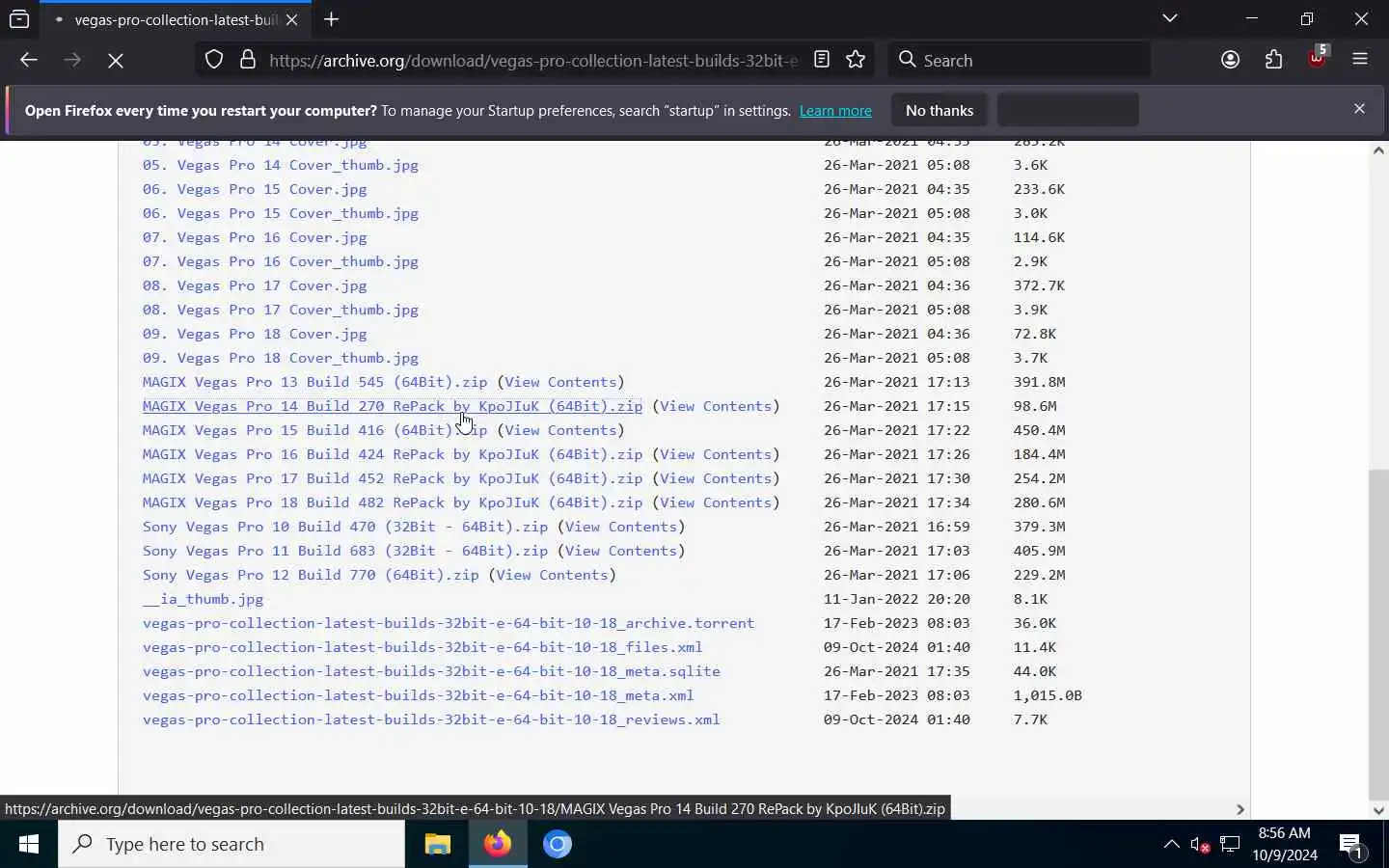The height and width of the screenshot is (868, 1389).
Task: Click the scroll down arrow
Action: [1378, 811]
